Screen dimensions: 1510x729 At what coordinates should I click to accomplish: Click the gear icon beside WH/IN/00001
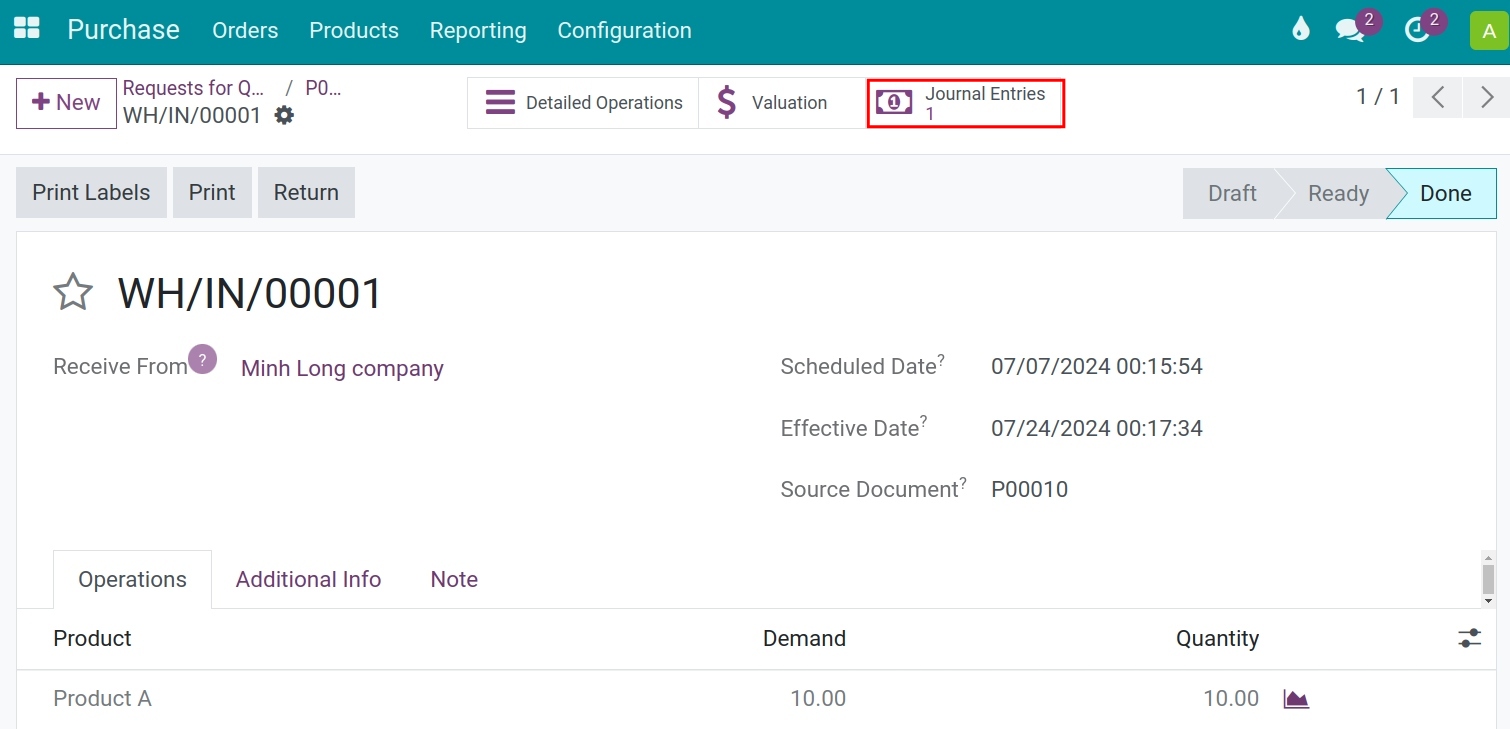(285, 115)
